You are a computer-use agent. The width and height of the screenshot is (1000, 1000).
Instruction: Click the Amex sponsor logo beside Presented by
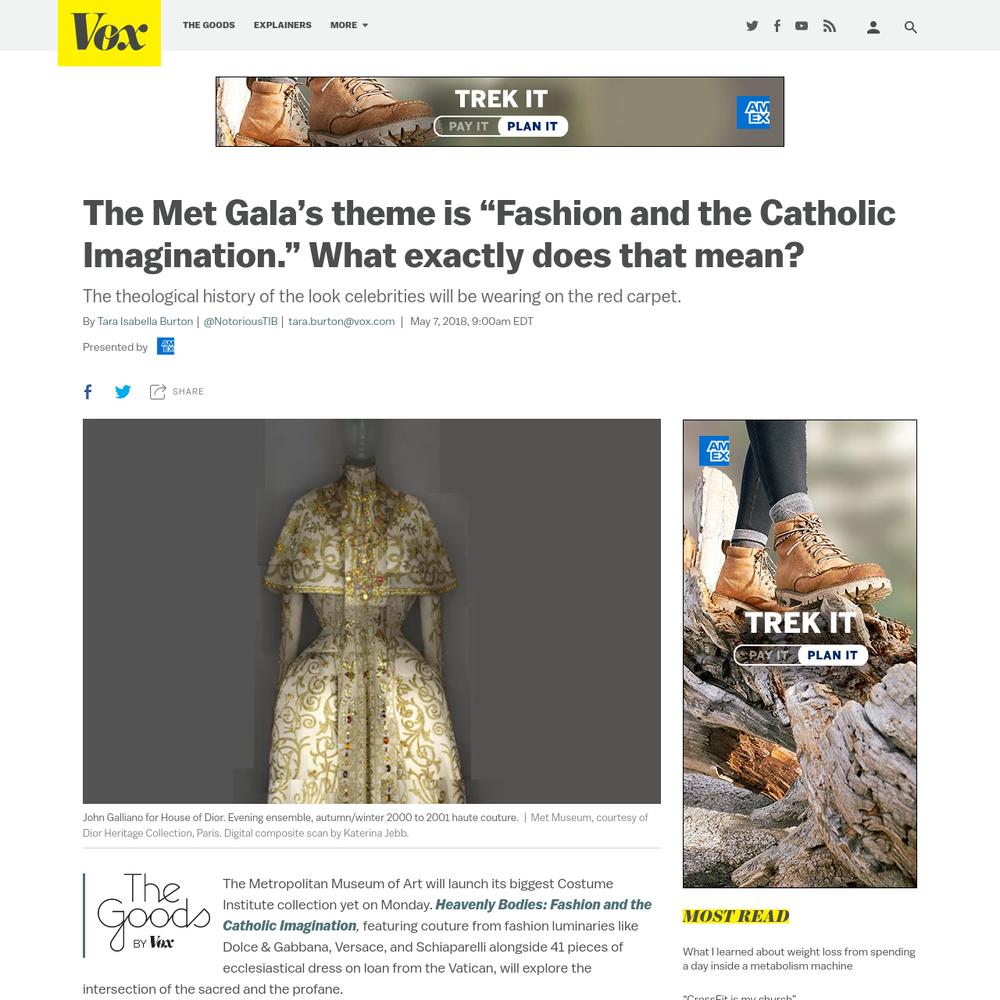pos(166,346)
